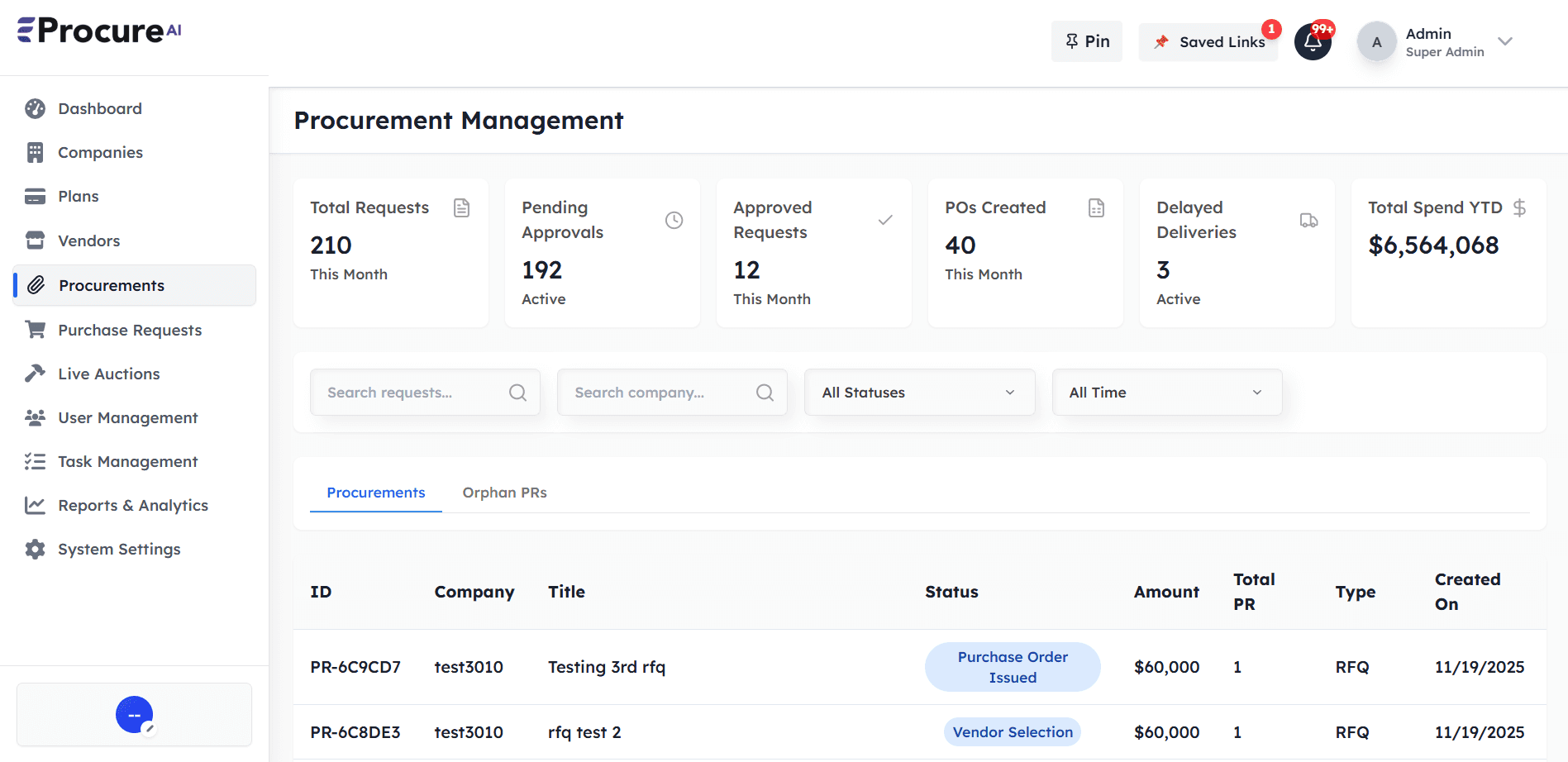The image size is (1568, 762).
Task: Open the Purchase Order Issued status pill
Action: [1012, 667]
